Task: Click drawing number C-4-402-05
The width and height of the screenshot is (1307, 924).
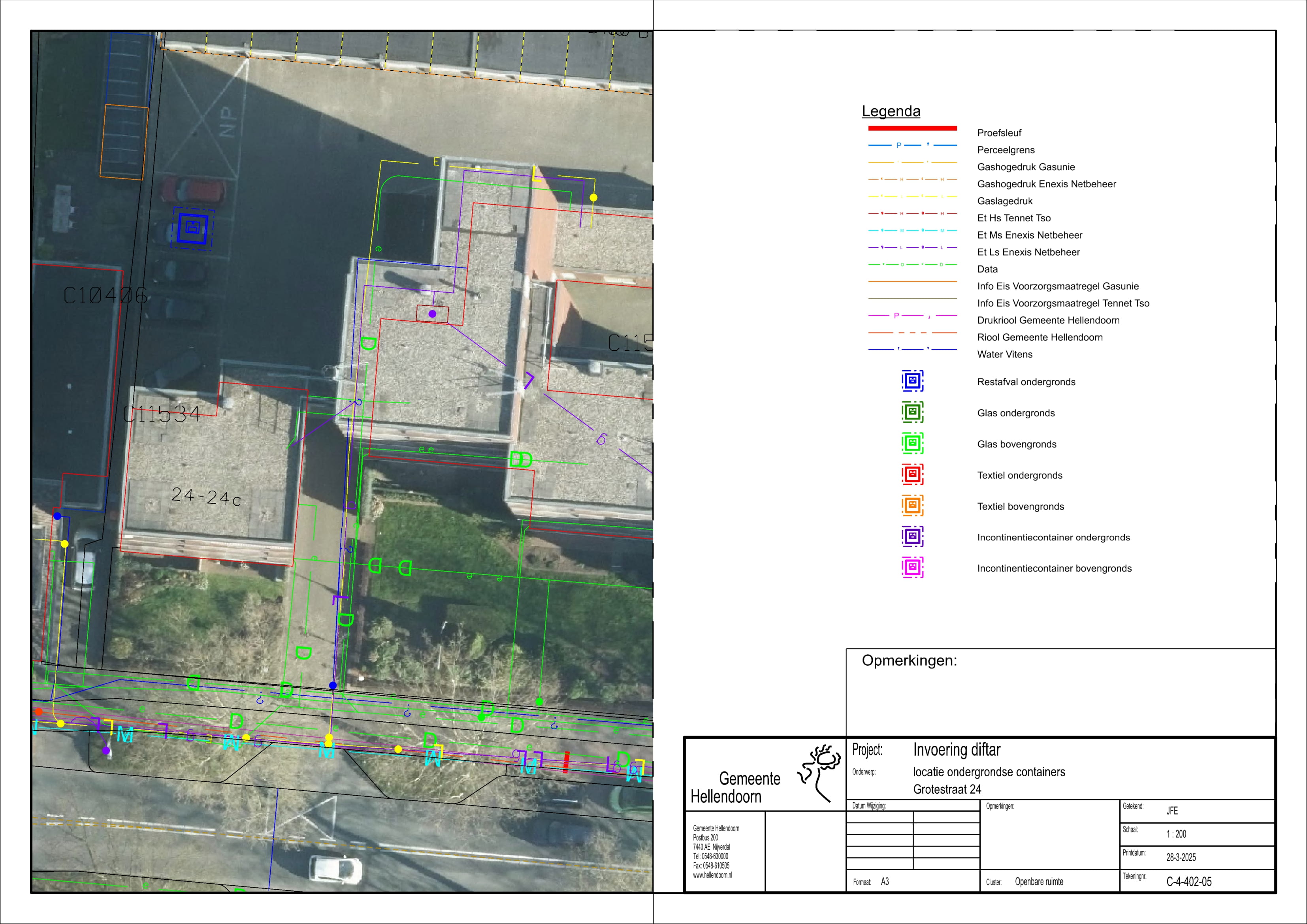Action: click(x=1188, y=882)
